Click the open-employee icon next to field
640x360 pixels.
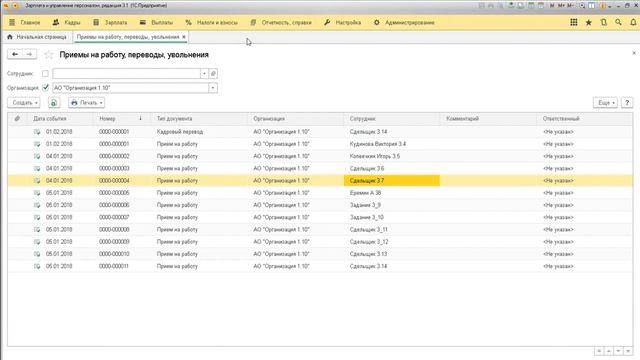[x=213, y=73]
